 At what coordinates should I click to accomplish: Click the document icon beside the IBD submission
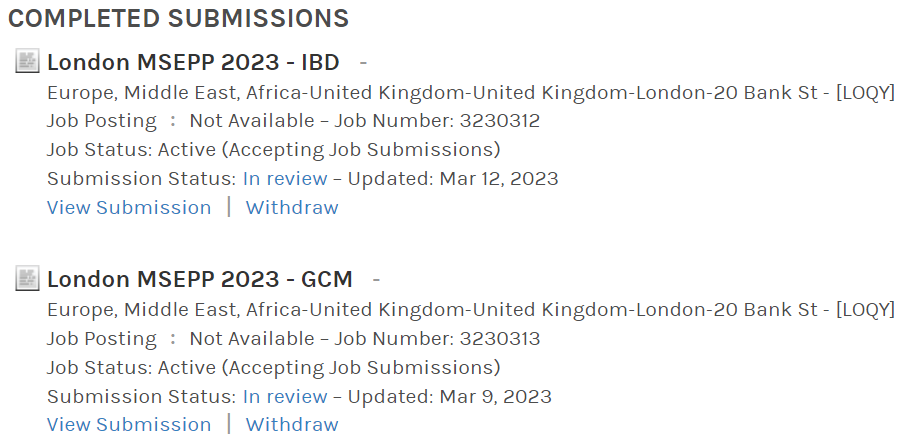tap(27, 62)
